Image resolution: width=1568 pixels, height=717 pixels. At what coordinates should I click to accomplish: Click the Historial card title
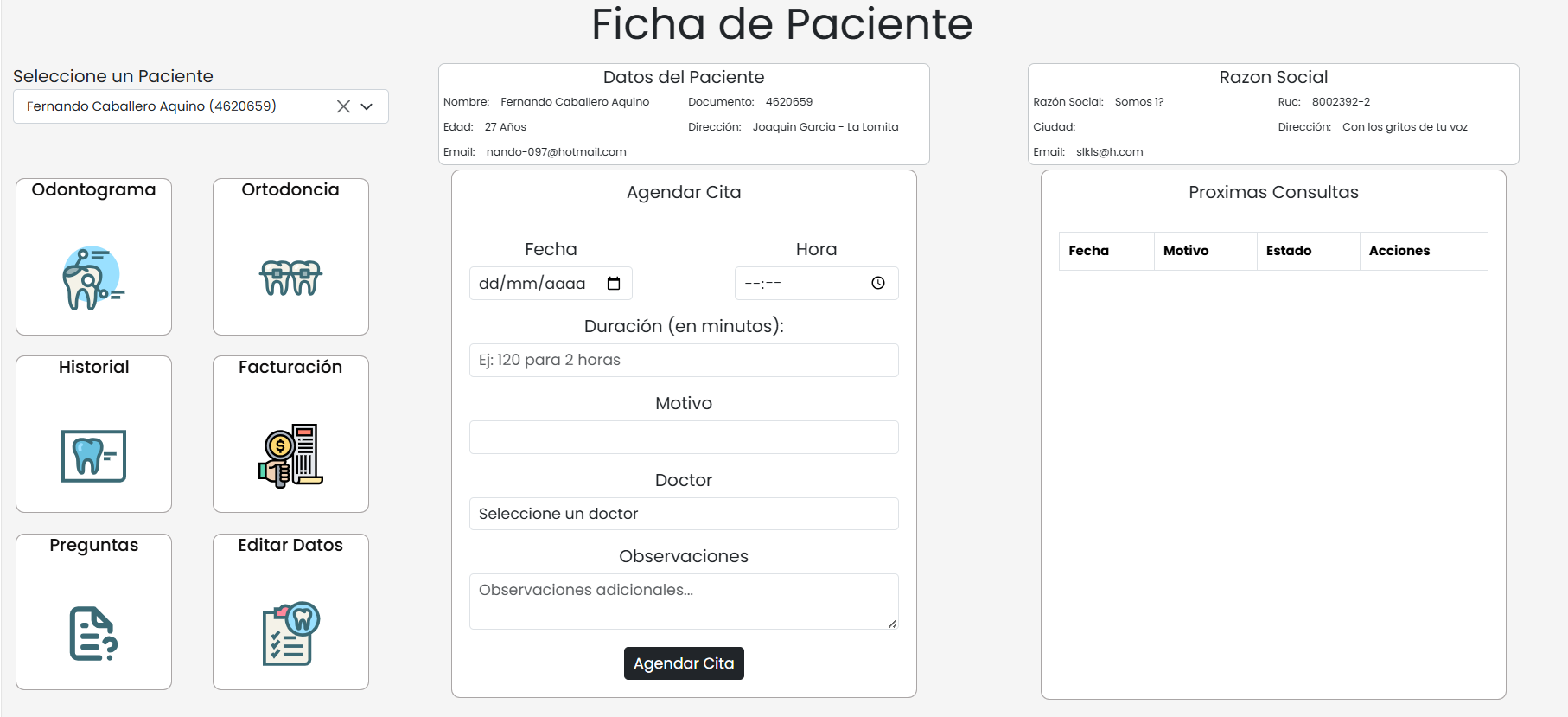pos(93,367)
